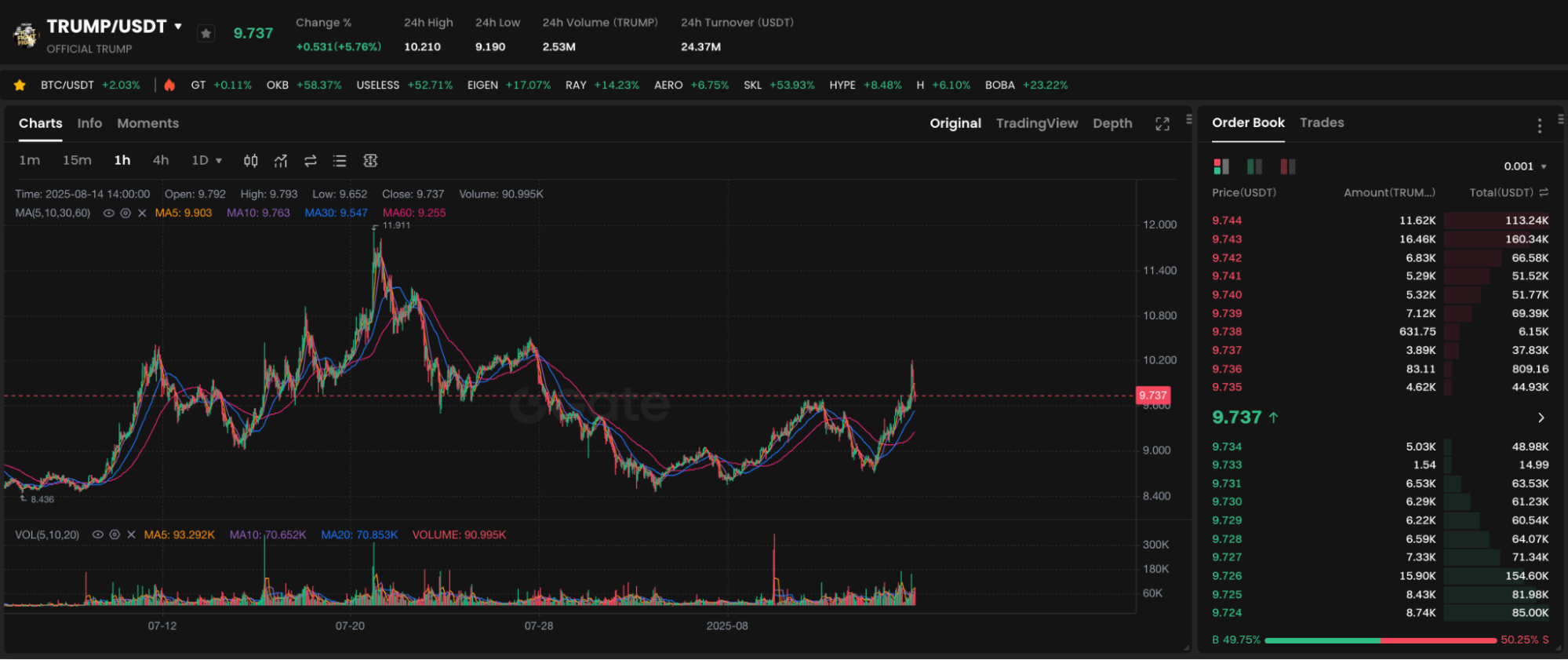1568x660 pixels.
Task: Open the 0.001 price precision dropdown
Action: 1525,166
